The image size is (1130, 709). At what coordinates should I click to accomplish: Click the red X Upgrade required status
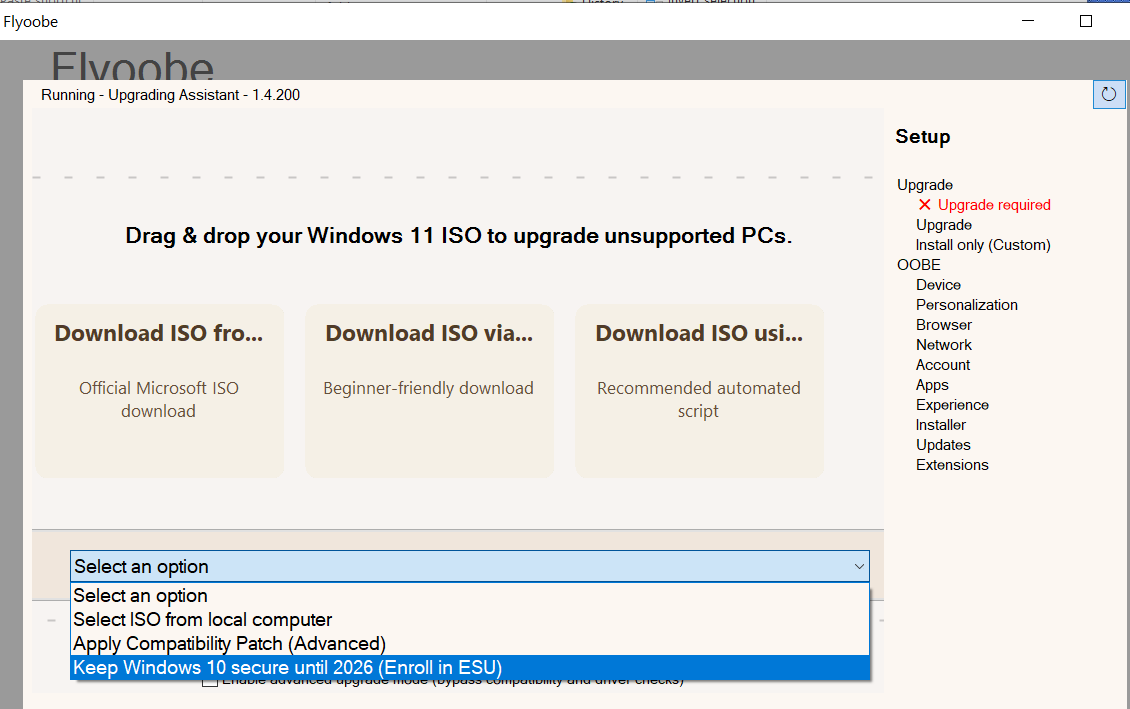pyautogui.click(x=983, y=205)
